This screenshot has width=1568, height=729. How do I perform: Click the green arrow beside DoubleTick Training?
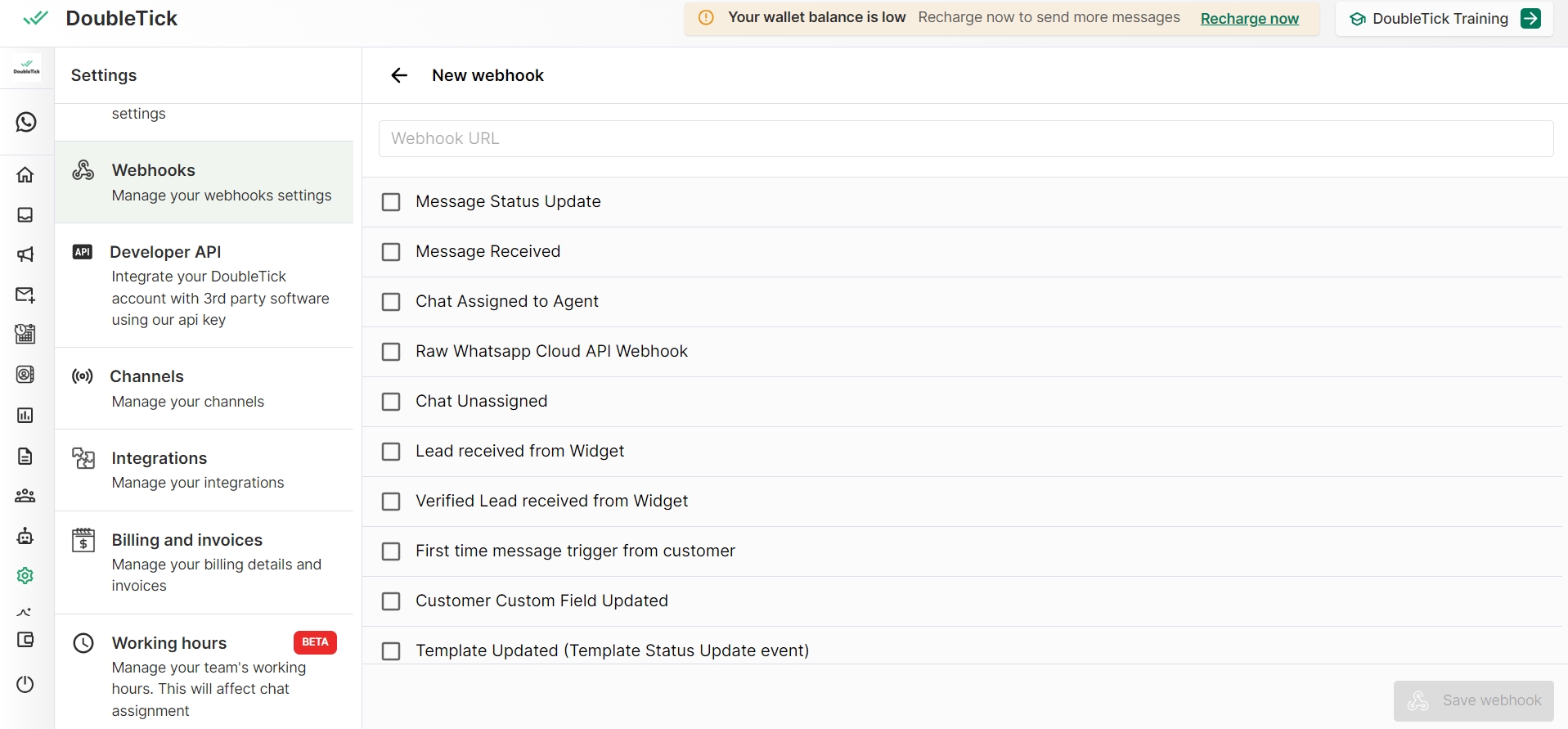point(1530,19)
